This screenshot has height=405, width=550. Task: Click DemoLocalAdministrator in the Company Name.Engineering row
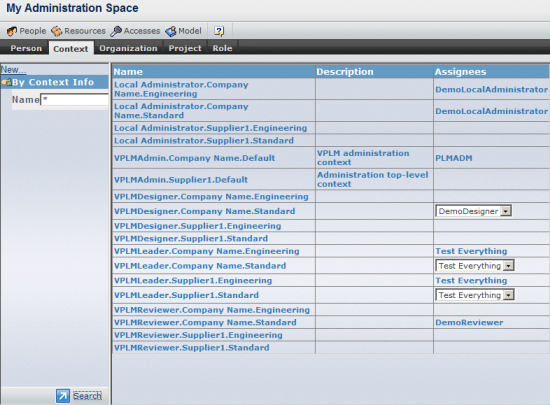[491, 90]
